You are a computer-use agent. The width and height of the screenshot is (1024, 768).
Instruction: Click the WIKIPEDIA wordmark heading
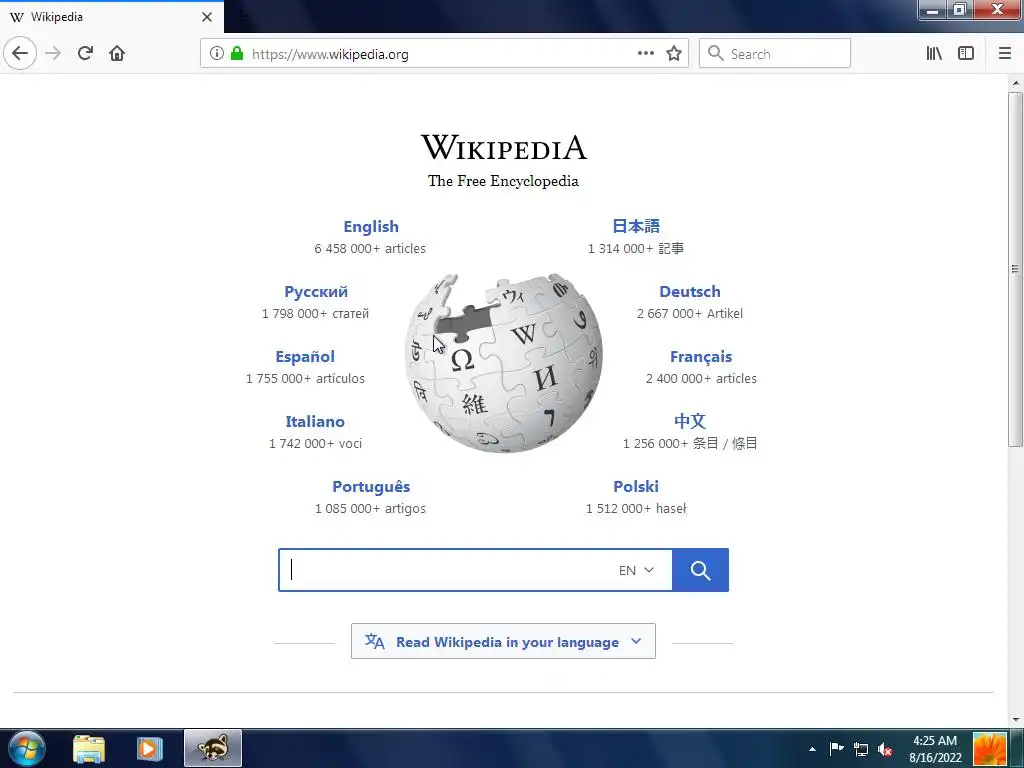[x=504, y=147]
